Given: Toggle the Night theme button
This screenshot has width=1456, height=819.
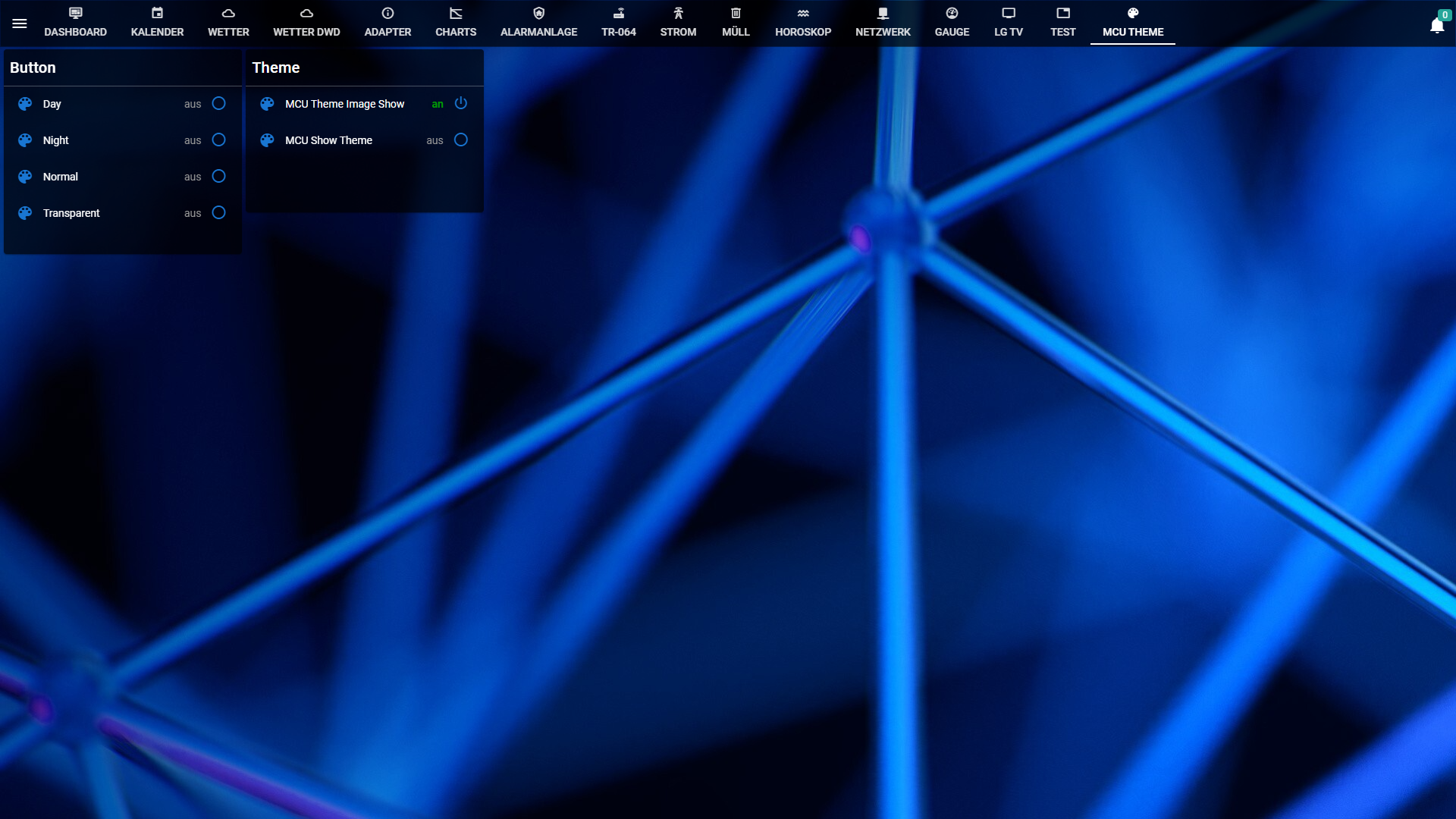Looking at the screenshot, I should coord(218,140).
